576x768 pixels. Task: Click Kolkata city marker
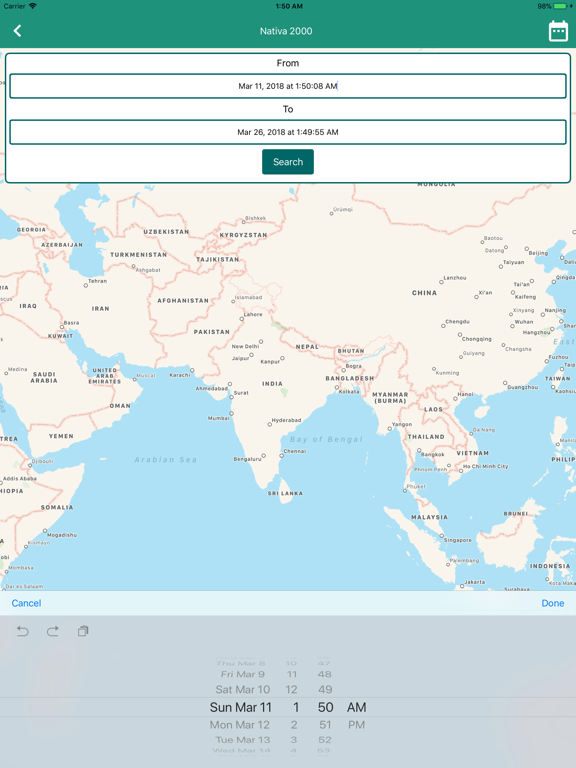[337, 387]
